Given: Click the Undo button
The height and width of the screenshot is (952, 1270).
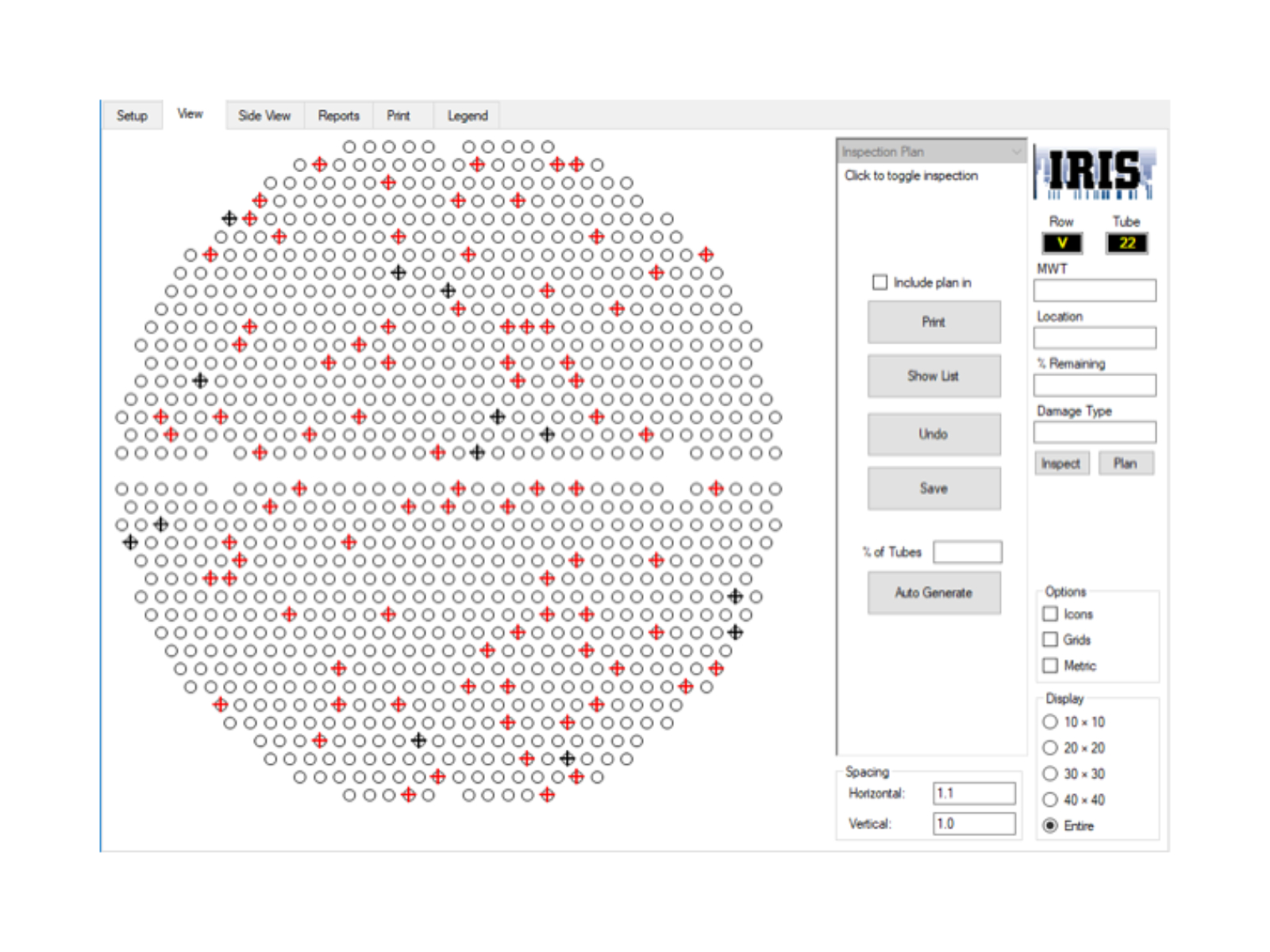Looking at the screenshot, I should click(933, 434).
